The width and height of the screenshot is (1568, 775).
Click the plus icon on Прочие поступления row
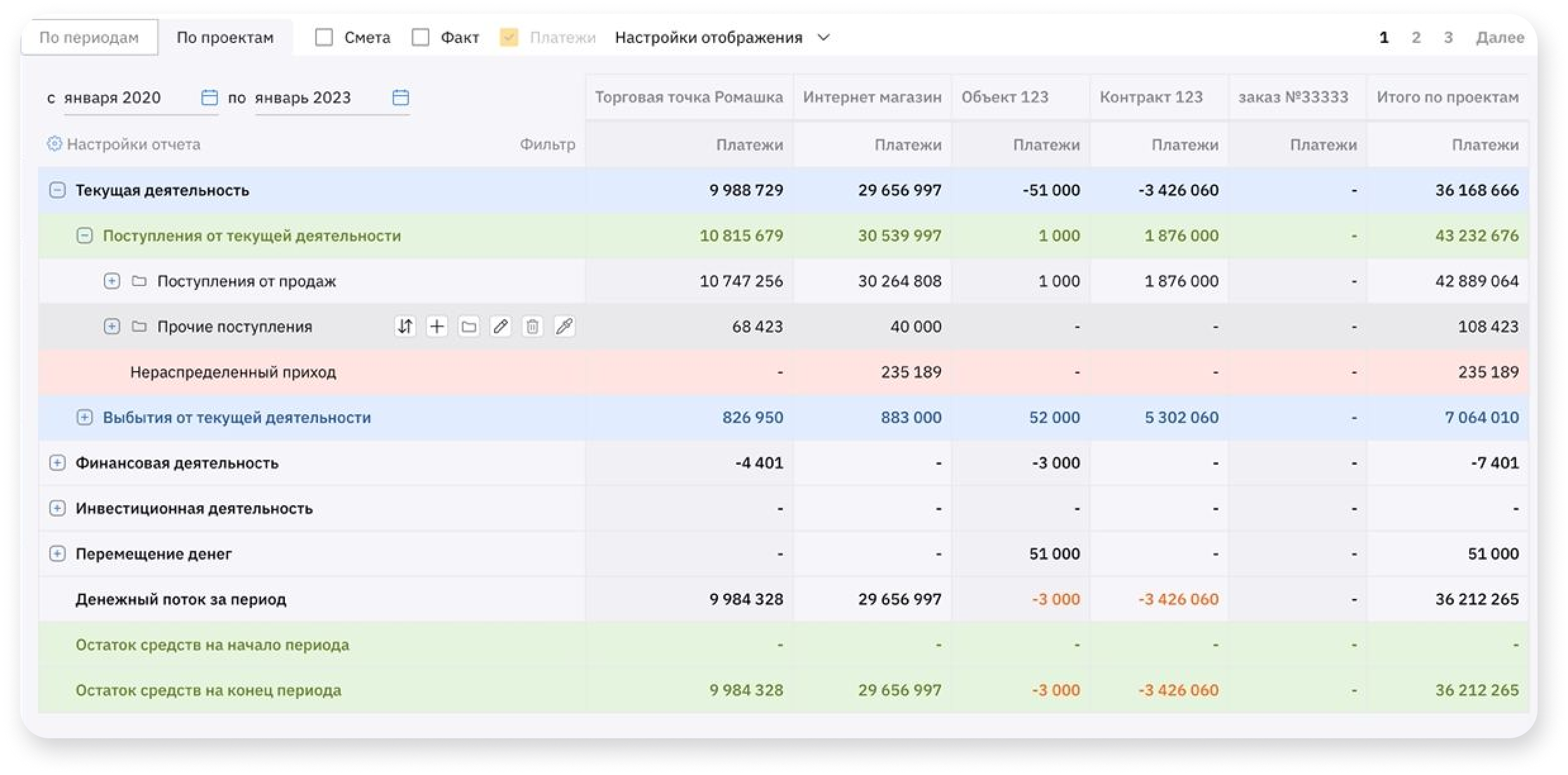coord(436,327)
